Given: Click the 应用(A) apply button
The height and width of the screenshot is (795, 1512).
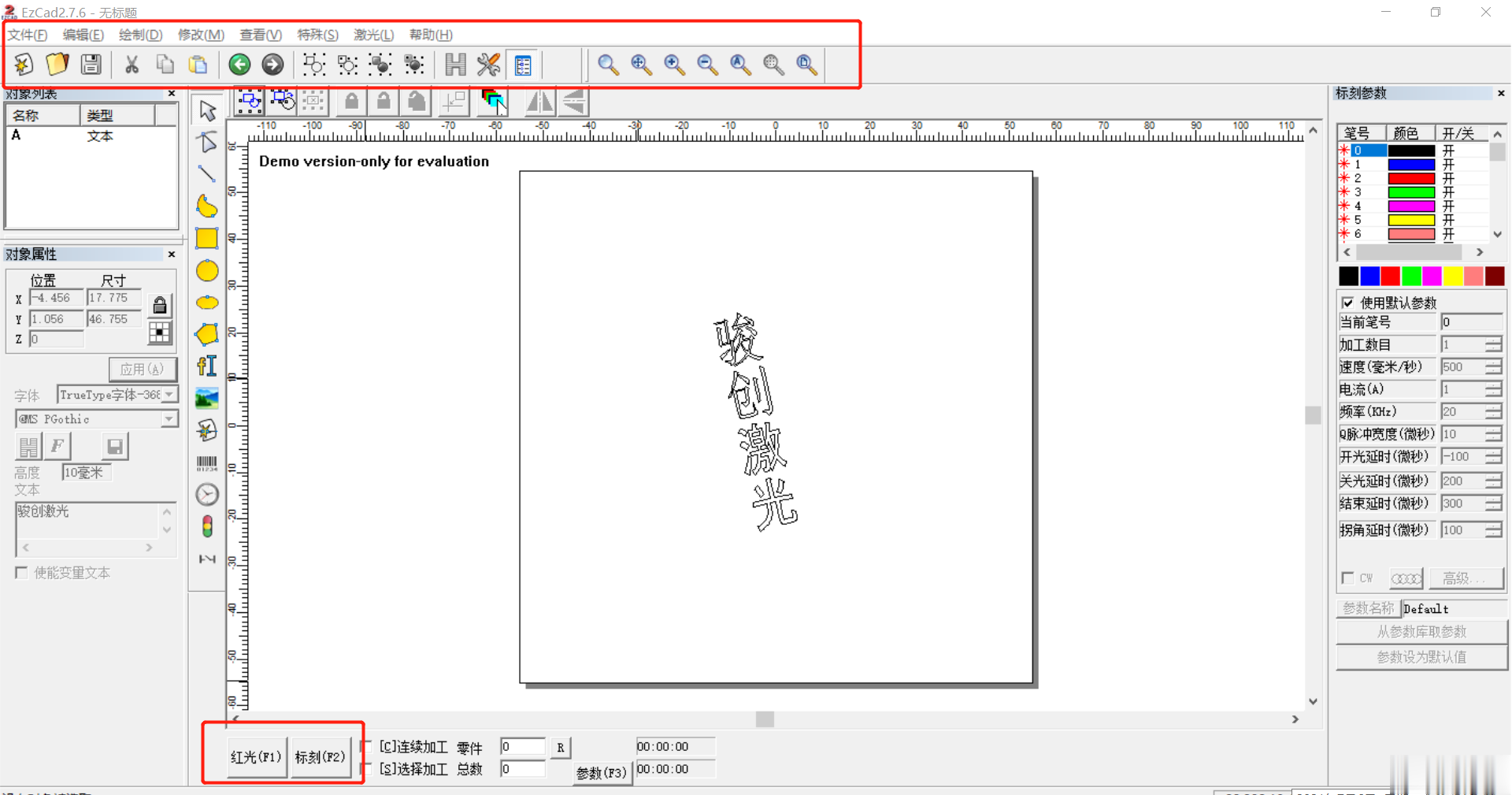Looking at the screenshot, I should (142, 369).
